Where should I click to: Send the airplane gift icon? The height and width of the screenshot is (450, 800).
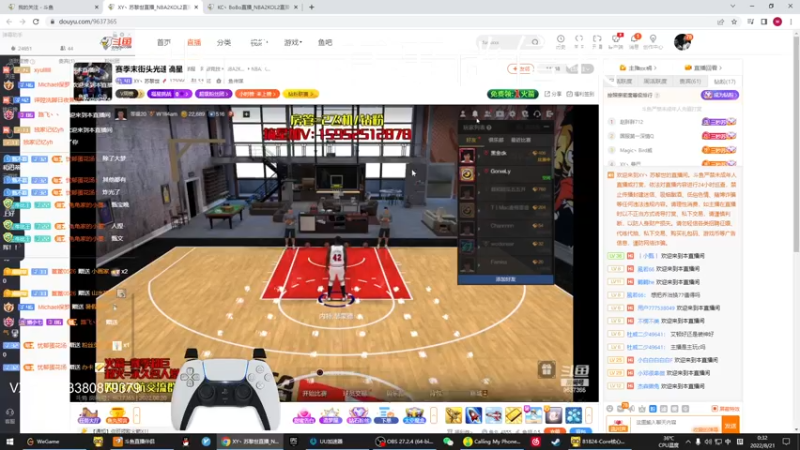coord(493,415)
